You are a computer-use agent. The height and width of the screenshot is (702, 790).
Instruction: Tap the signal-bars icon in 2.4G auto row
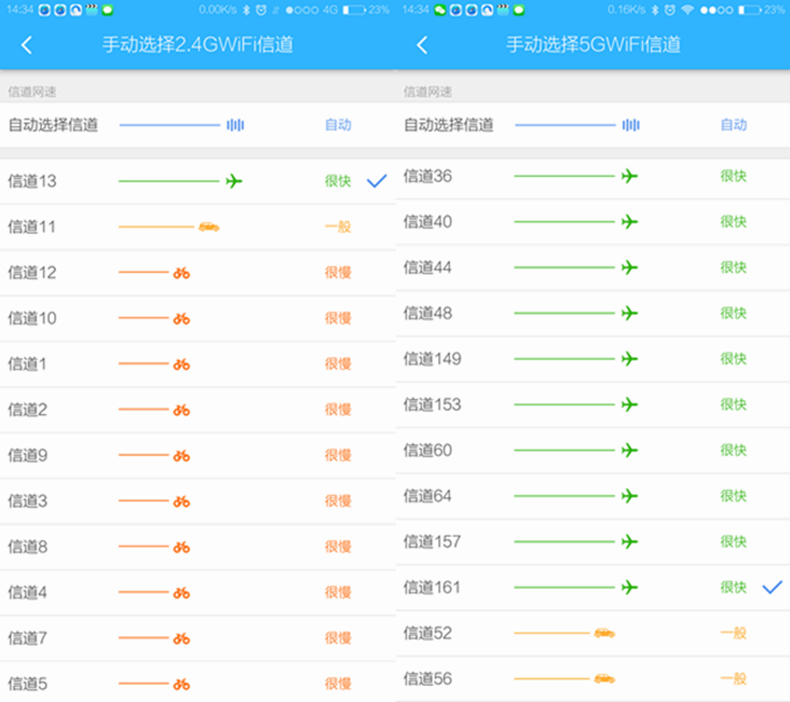235,125
